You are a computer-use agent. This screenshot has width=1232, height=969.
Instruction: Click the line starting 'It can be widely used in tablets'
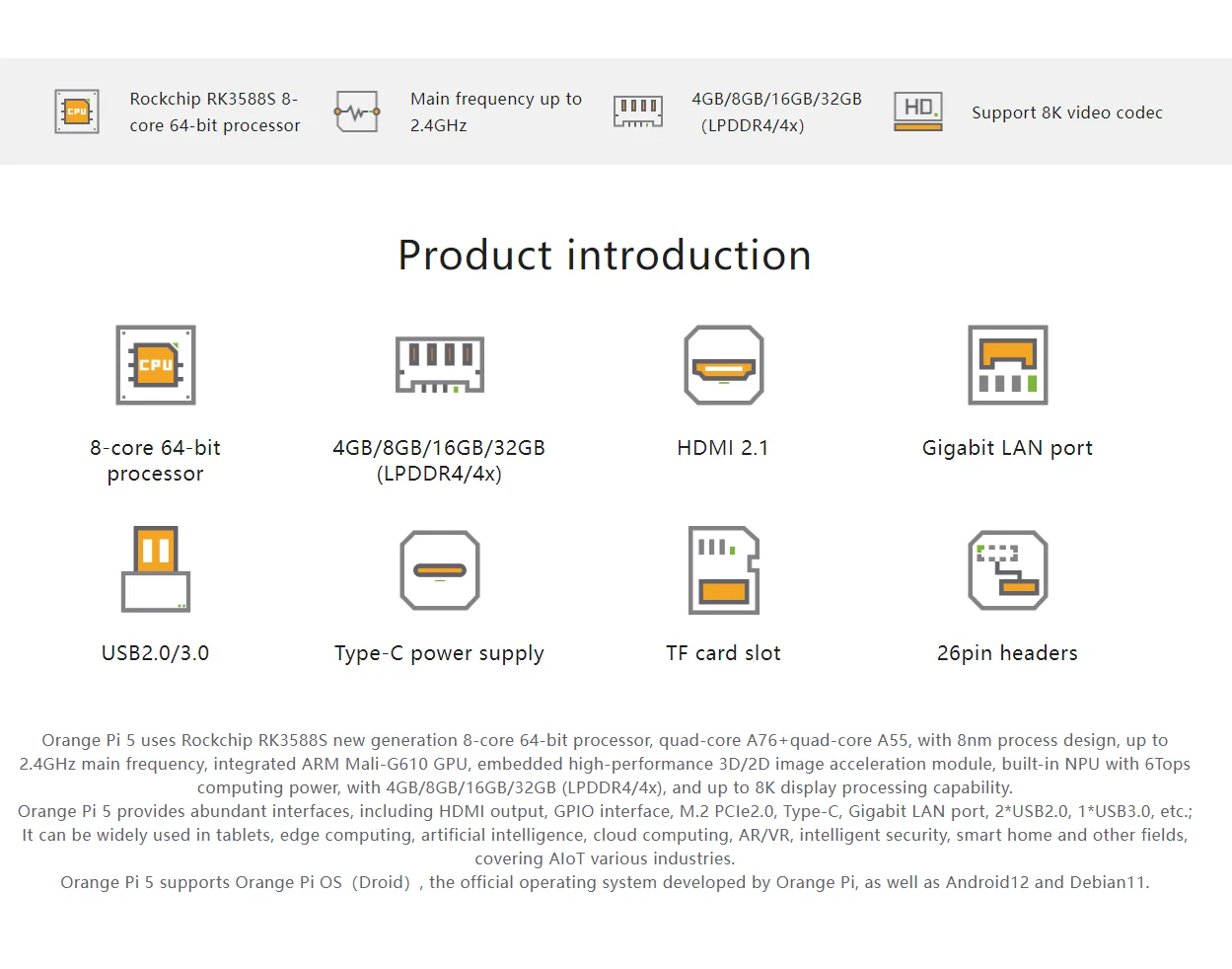pyautogui.click(x=605, y=835)
